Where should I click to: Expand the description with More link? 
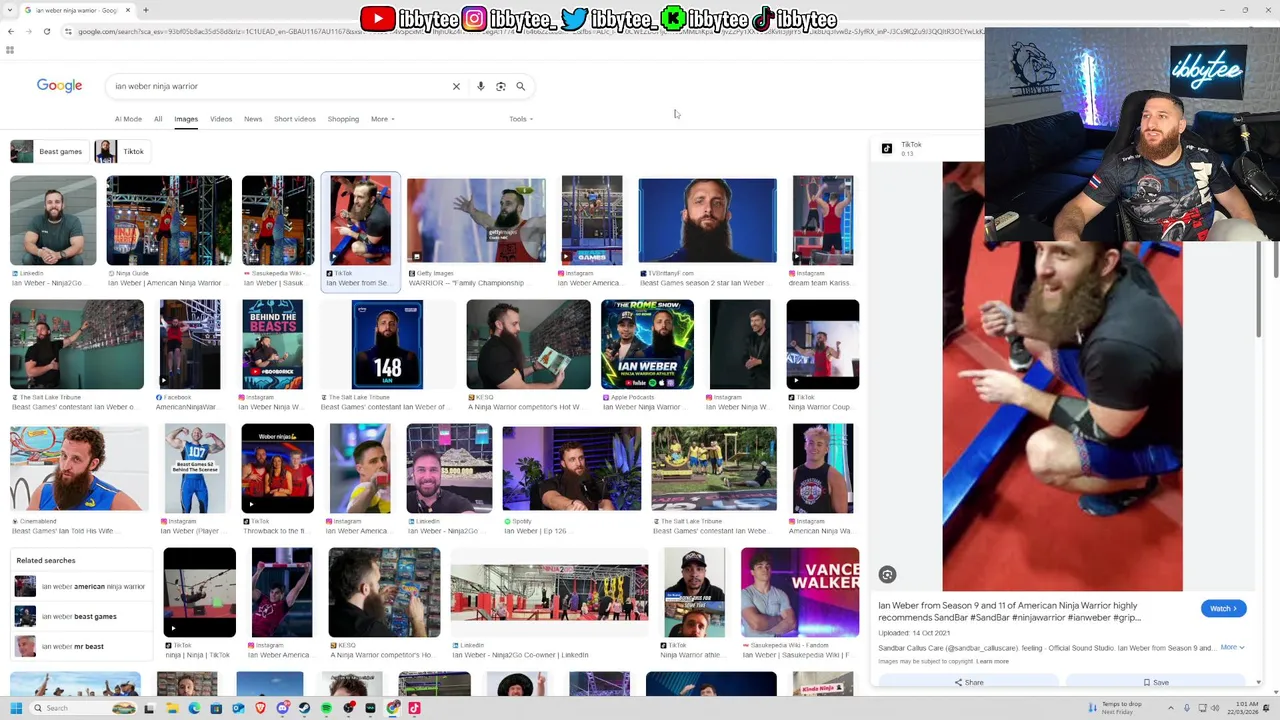(1231, 647)
